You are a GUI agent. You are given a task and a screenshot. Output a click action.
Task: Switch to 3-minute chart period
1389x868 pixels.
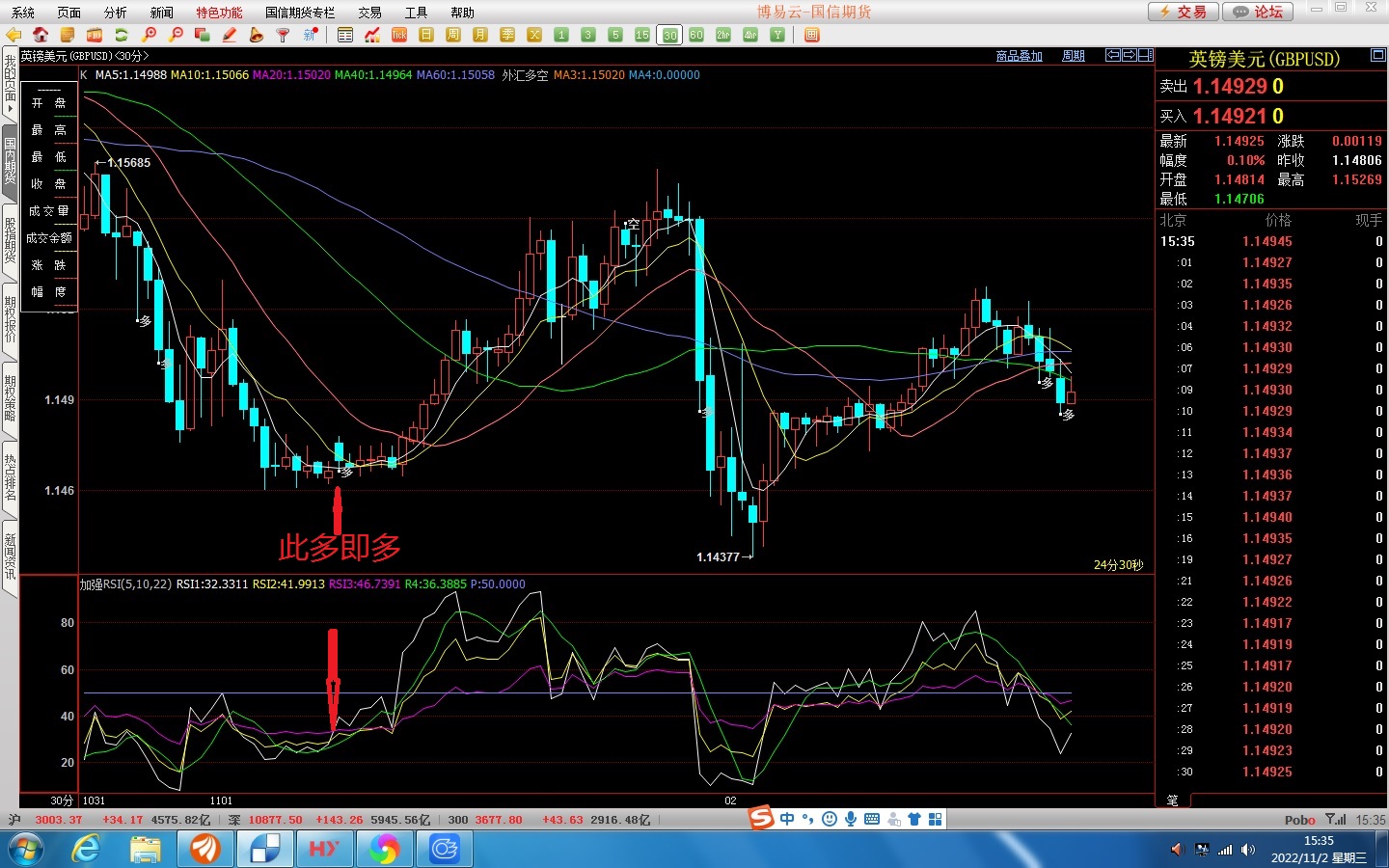point(588,35)
